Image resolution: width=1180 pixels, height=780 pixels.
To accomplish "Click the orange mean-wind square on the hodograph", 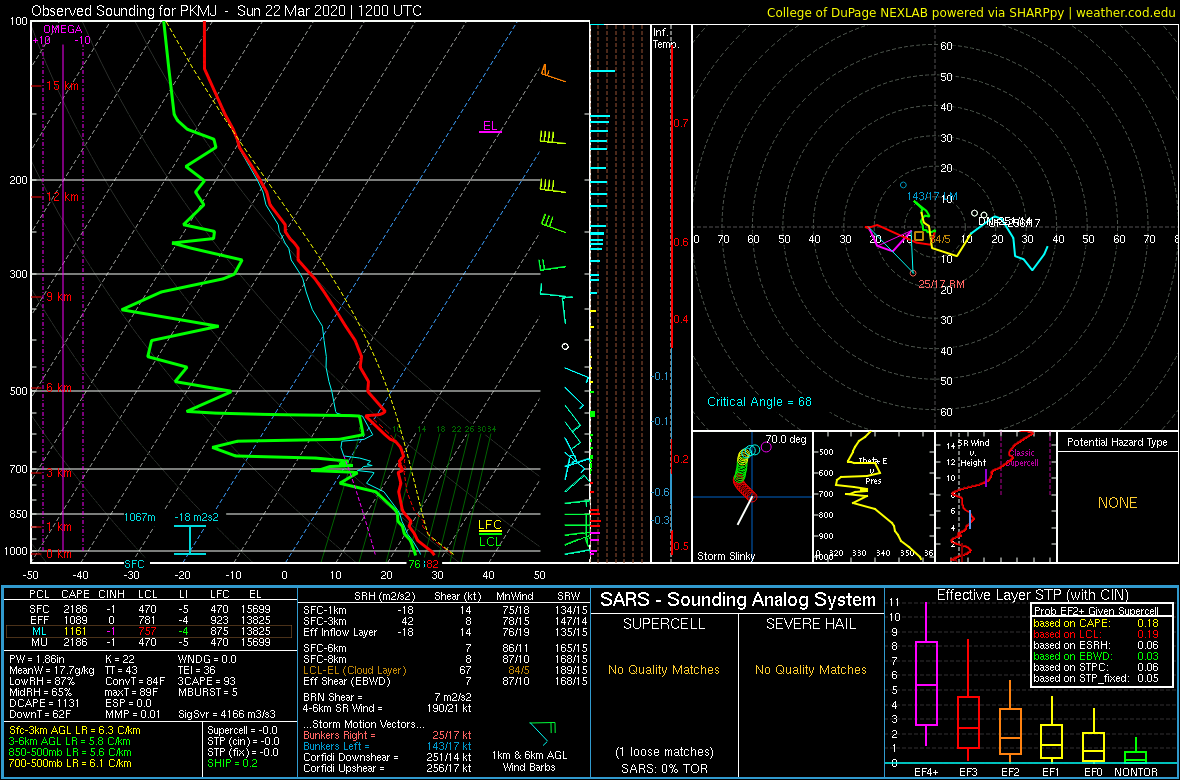I will coord(919,236).
